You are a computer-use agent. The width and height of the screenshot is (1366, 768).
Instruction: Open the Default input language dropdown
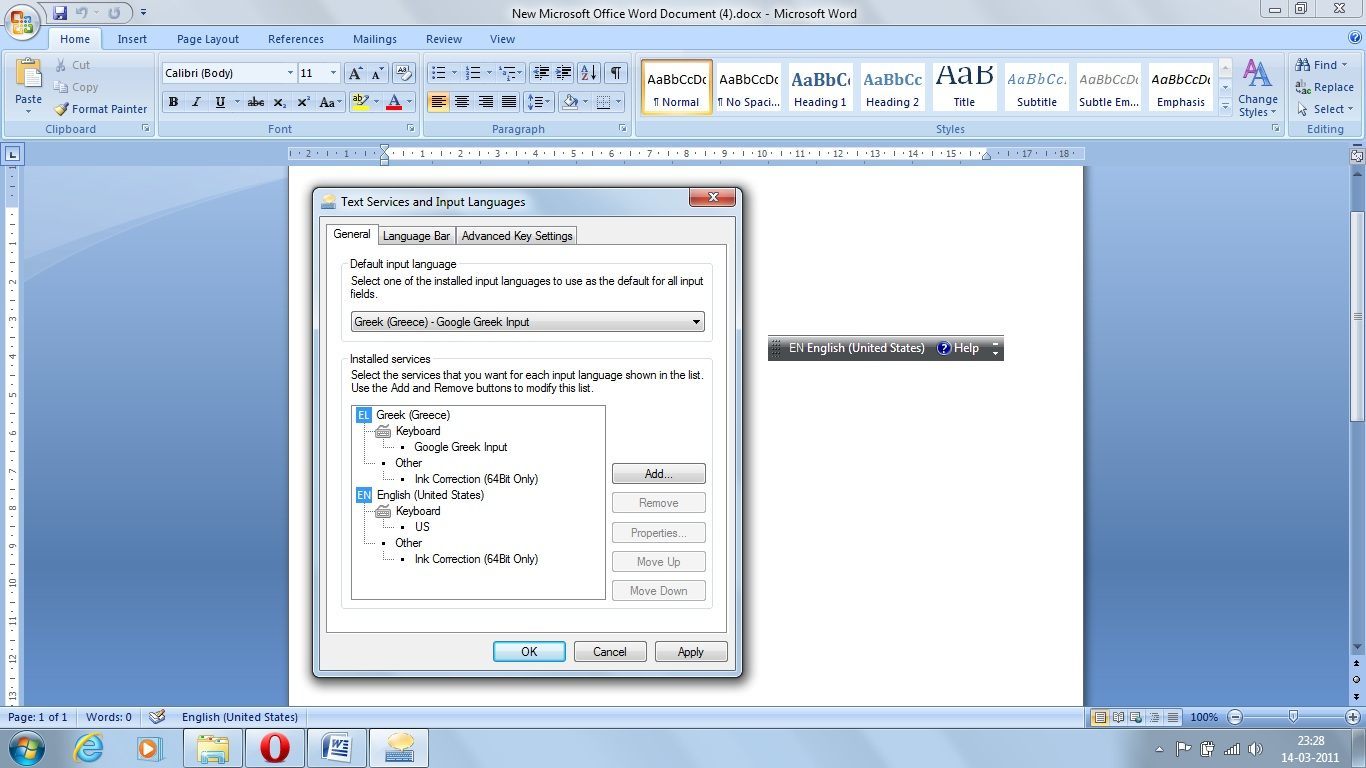(528, 322)
